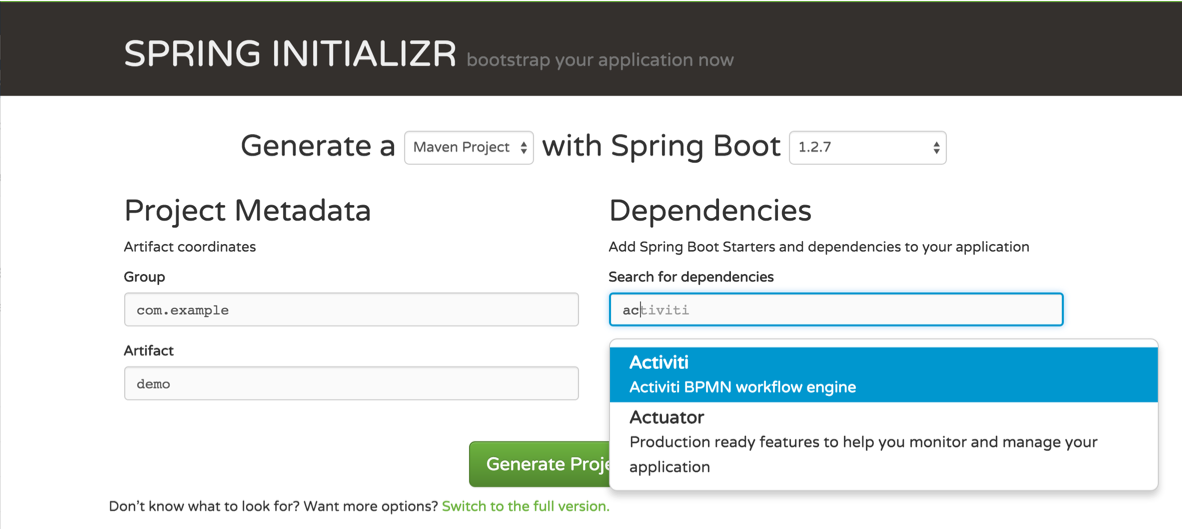Image resolution: width=1182 pixels, height=529 pixels.
Task: Click the 'Activiti BPMN workflow engine' description
Action: tap(743, 388)
